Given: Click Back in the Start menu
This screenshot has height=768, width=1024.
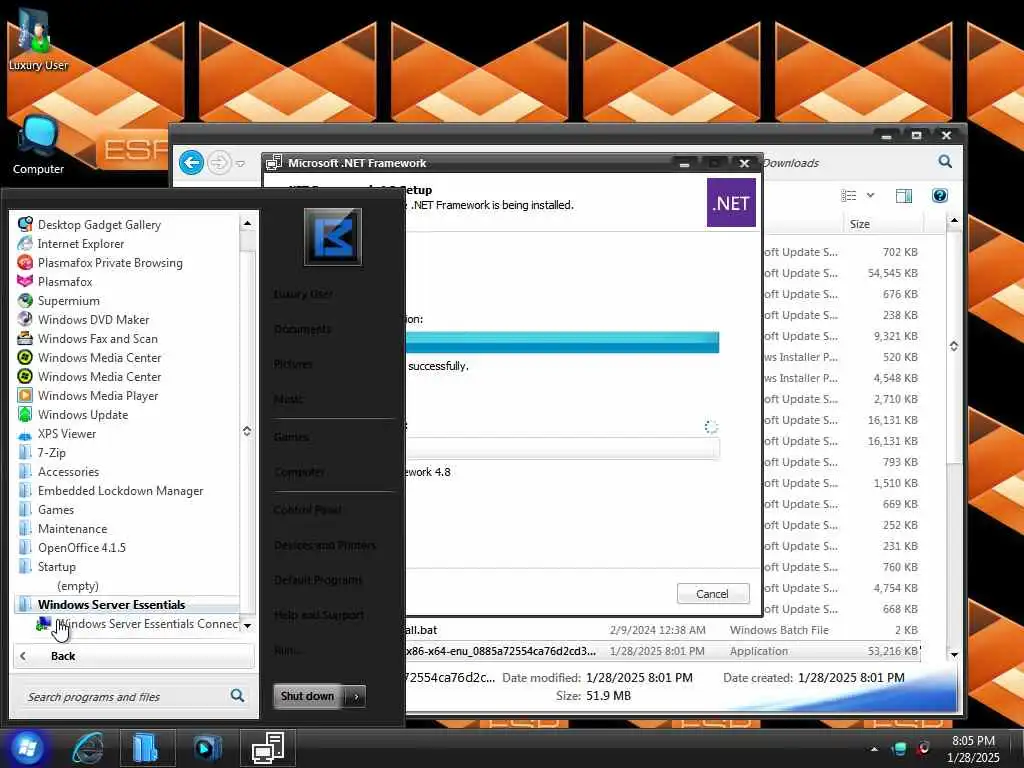Looking at the screenshot, I should 133,656.
